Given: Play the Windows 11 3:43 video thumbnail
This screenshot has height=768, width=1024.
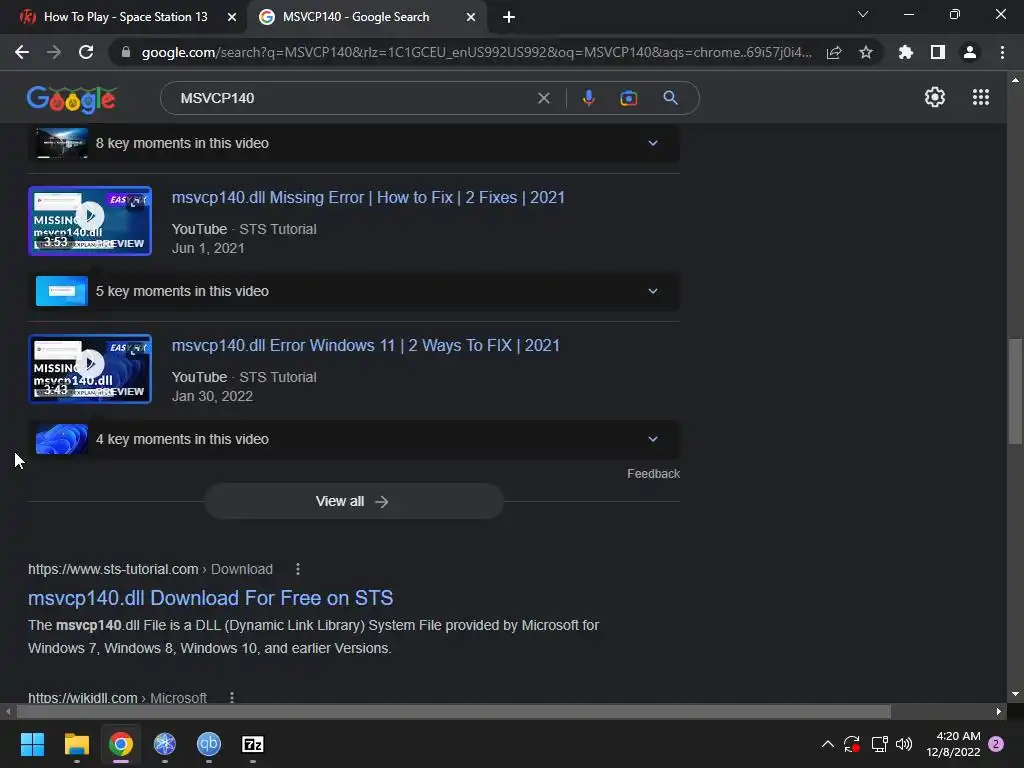Looking at the screenshot, I should (x=90, y=369).
